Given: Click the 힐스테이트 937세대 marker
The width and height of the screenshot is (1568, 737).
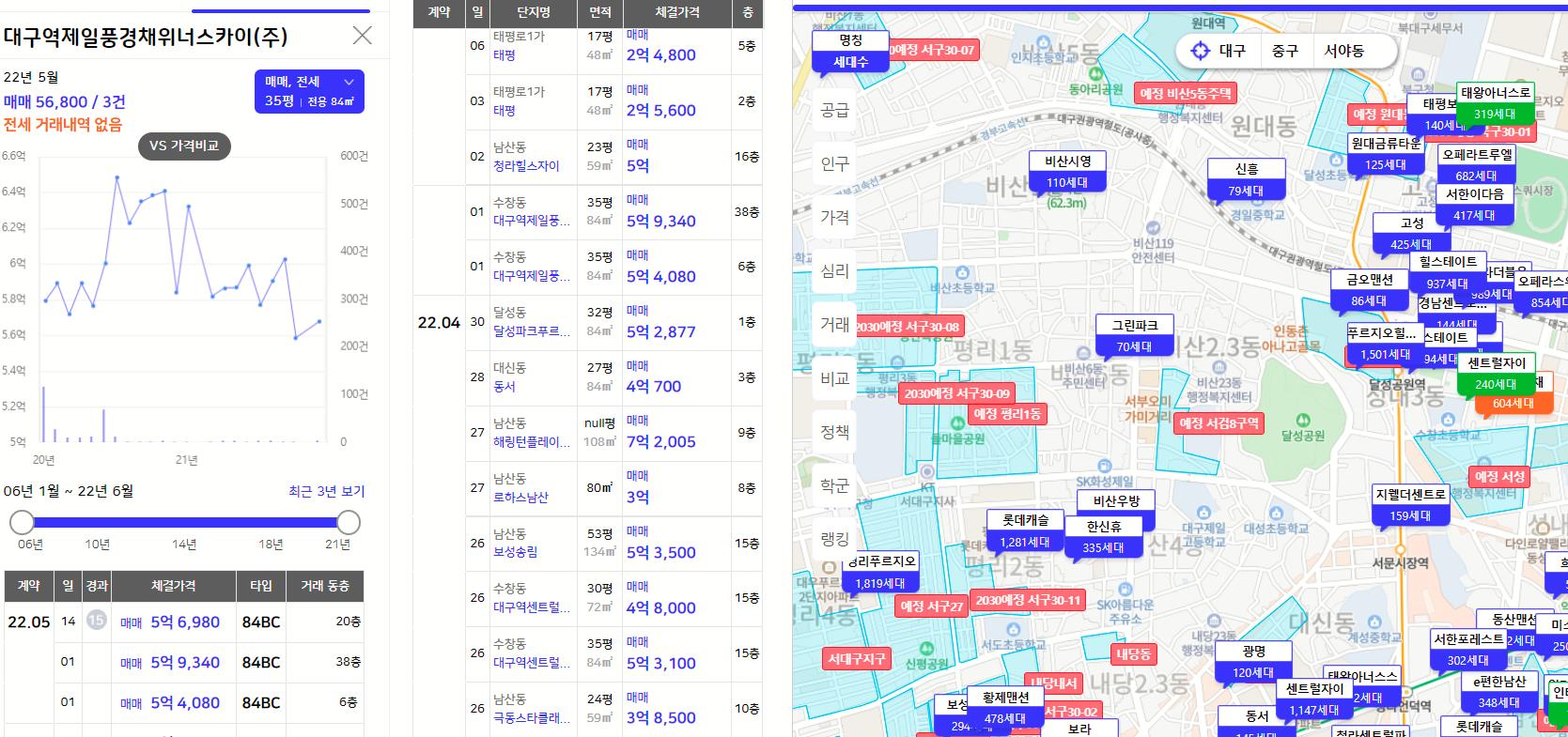Looking at the screenshot, I should click(1448, 272).
